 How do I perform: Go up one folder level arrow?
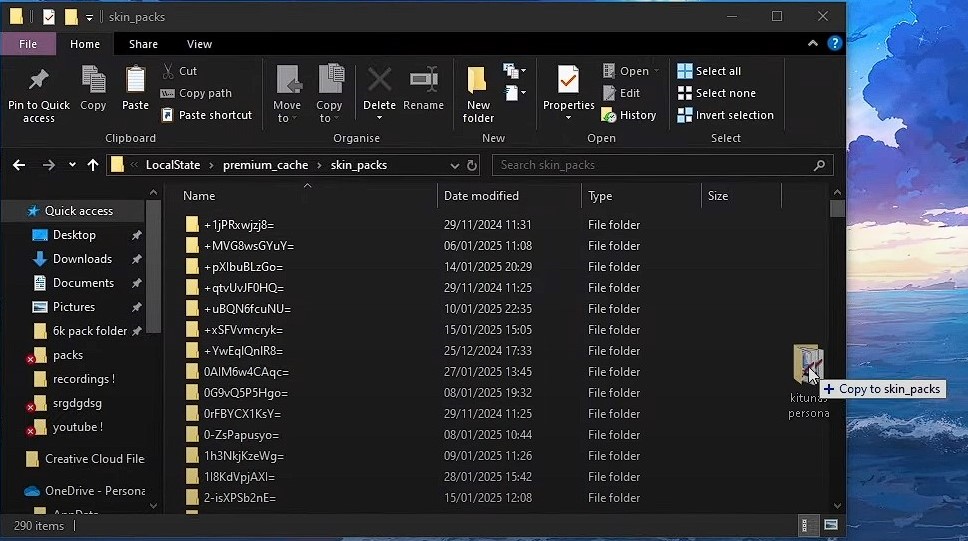pos(93,165)
